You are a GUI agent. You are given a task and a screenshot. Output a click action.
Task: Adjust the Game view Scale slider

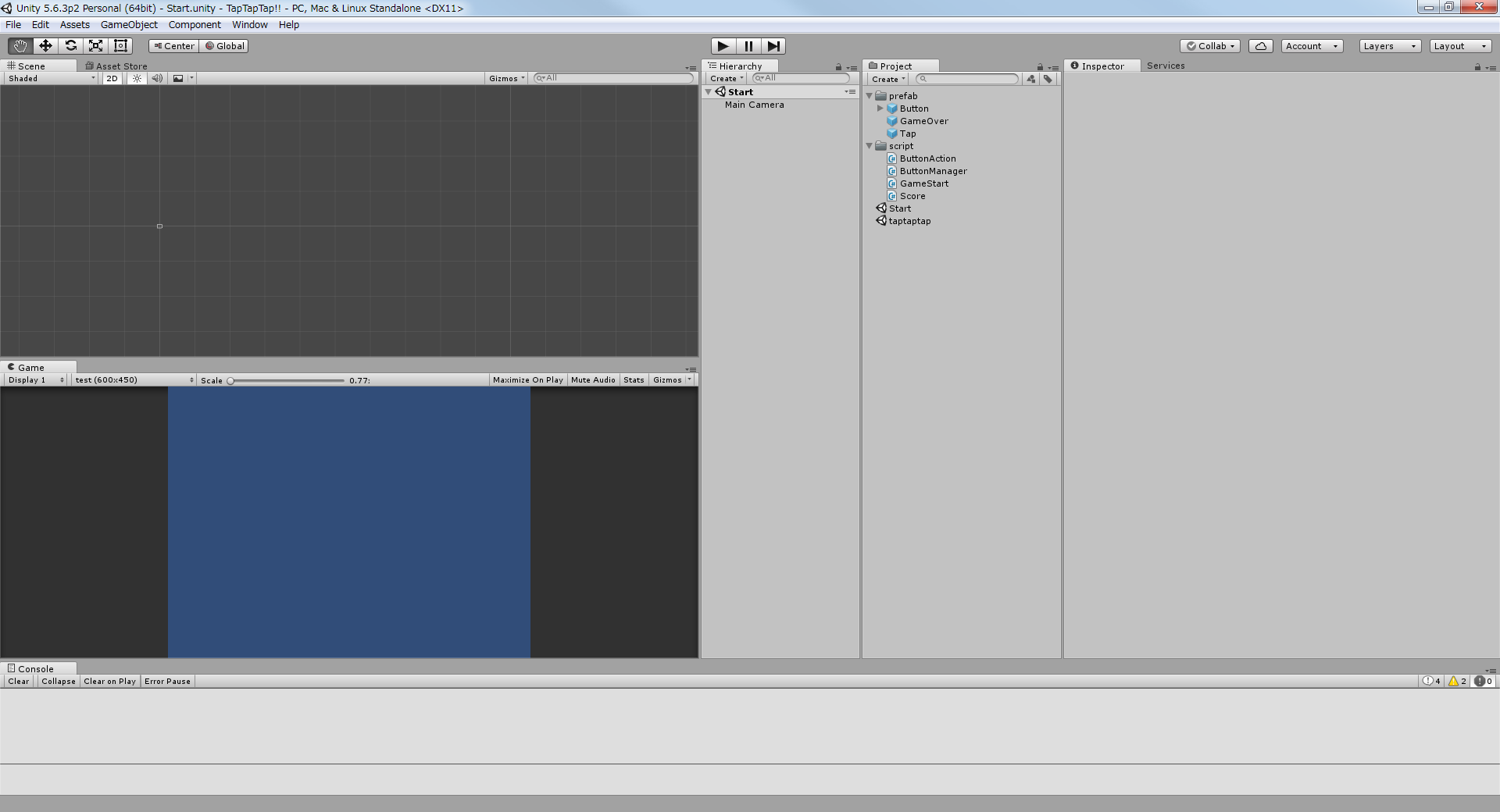tap(287, 380)
